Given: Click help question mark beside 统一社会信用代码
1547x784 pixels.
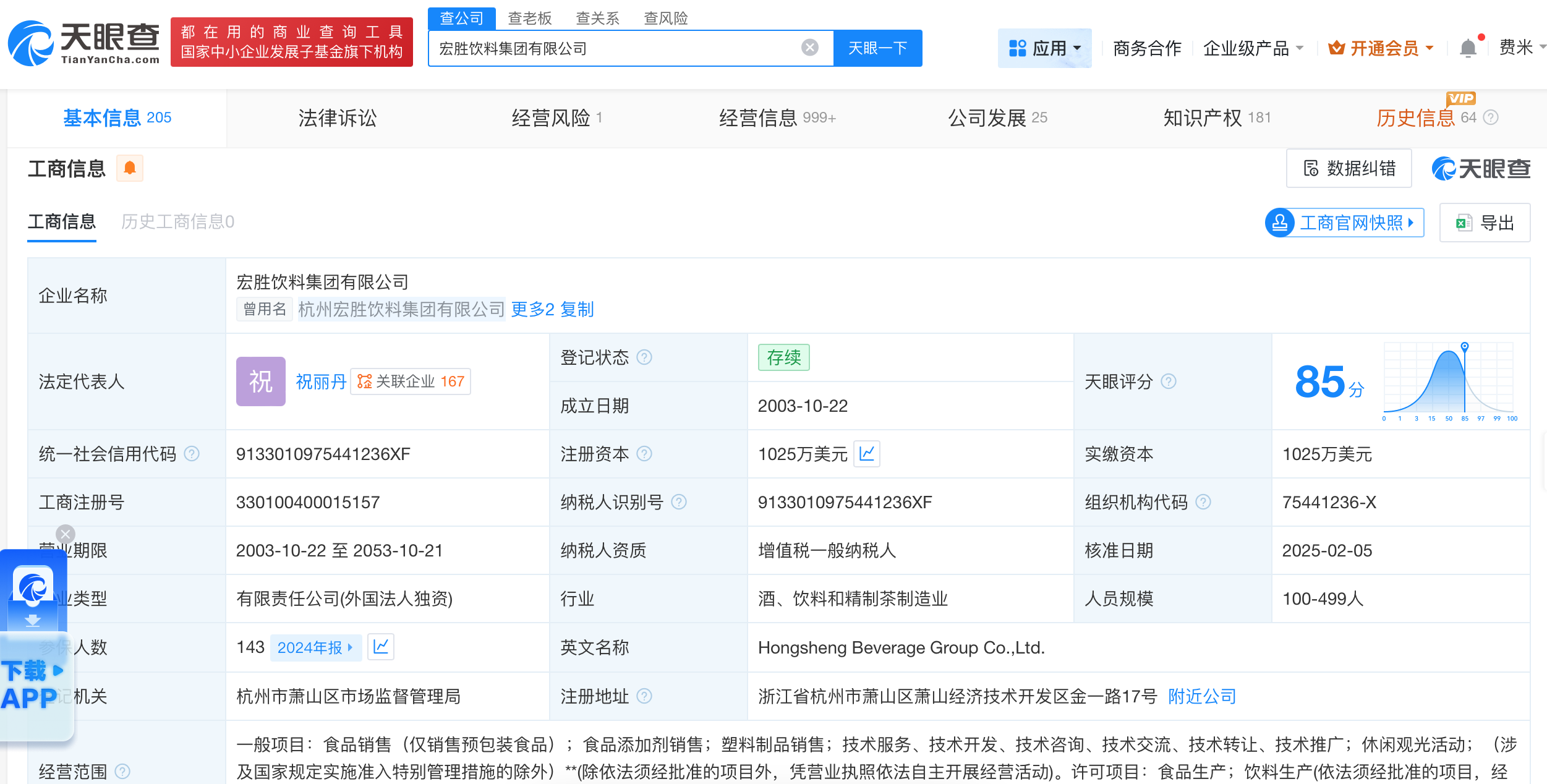Looking at the screenshot, I should [x=192, y=453].
